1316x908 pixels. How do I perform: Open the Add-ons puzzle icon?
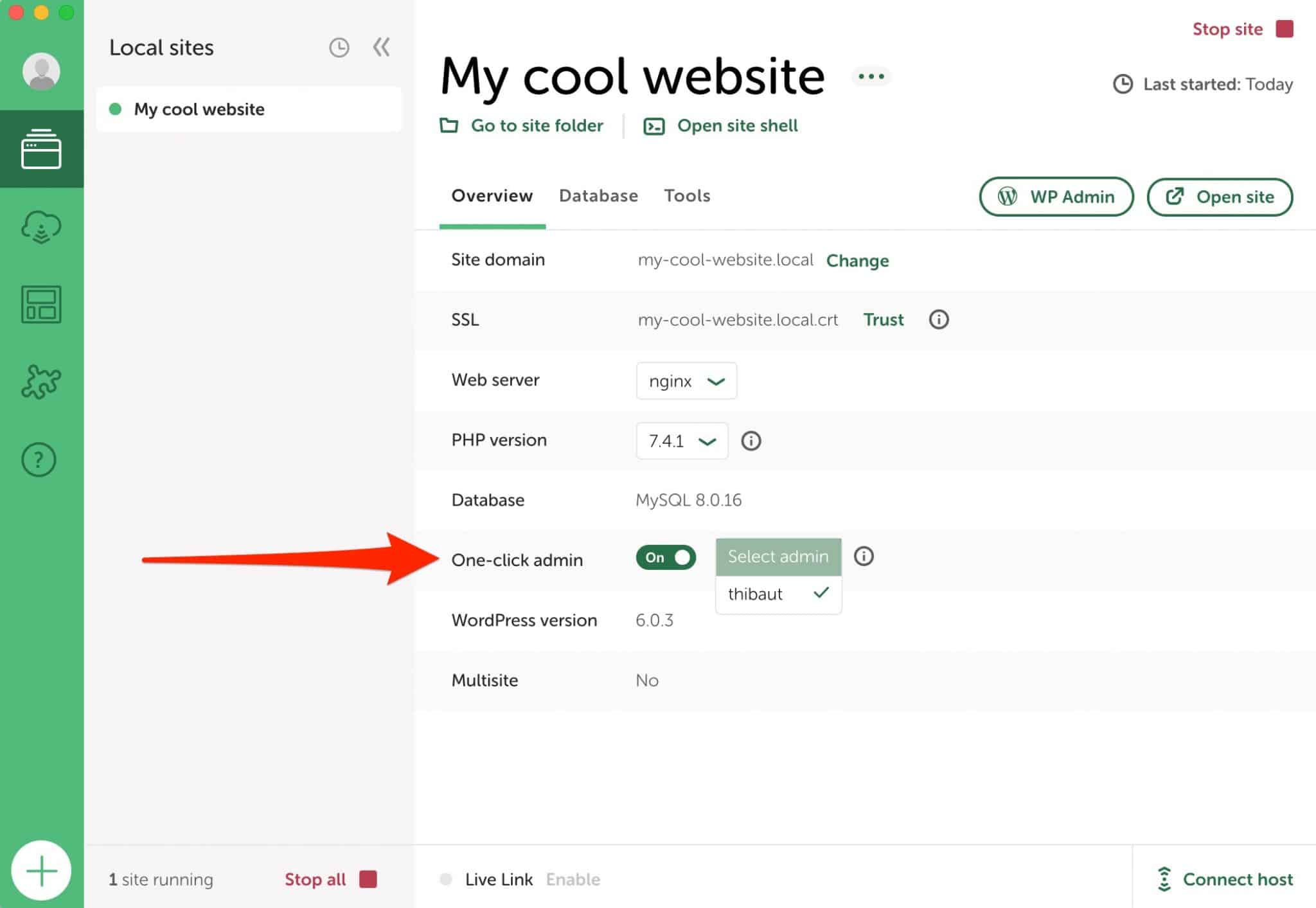[x=40, y=381]
